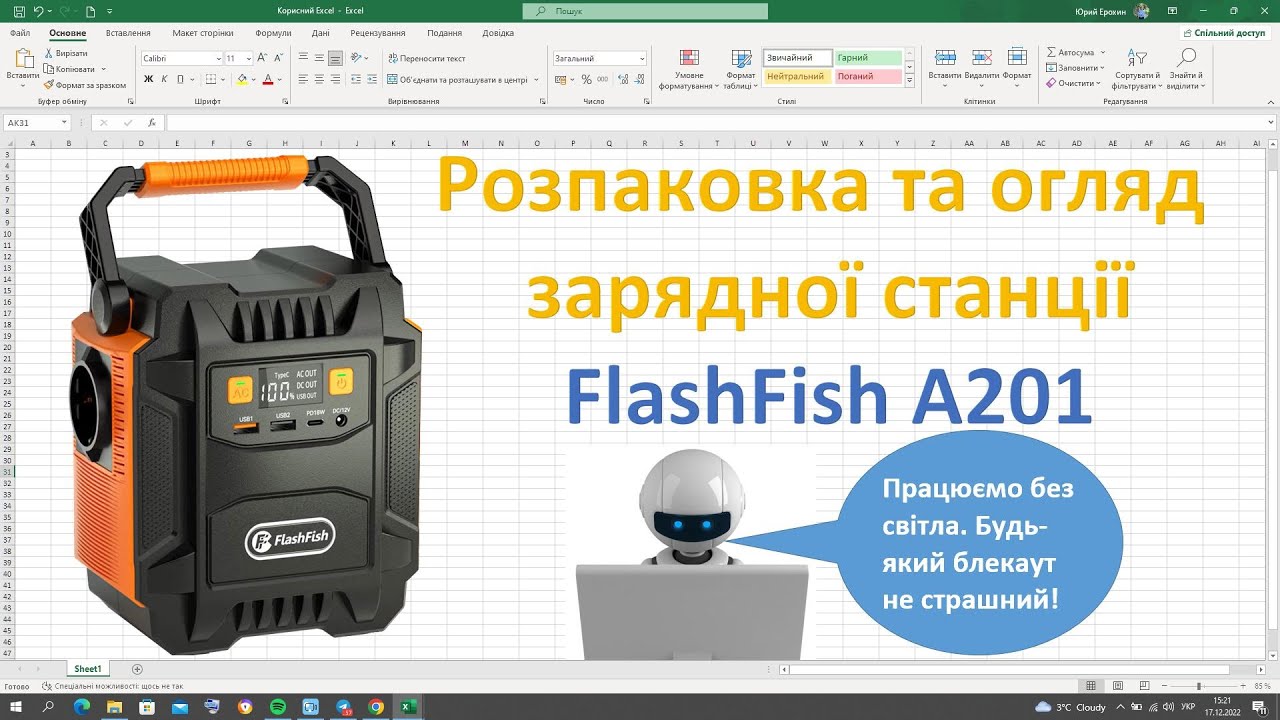Click the Cut (Вирізати) scissors button

pyautogui.click(x=66, y=53)
